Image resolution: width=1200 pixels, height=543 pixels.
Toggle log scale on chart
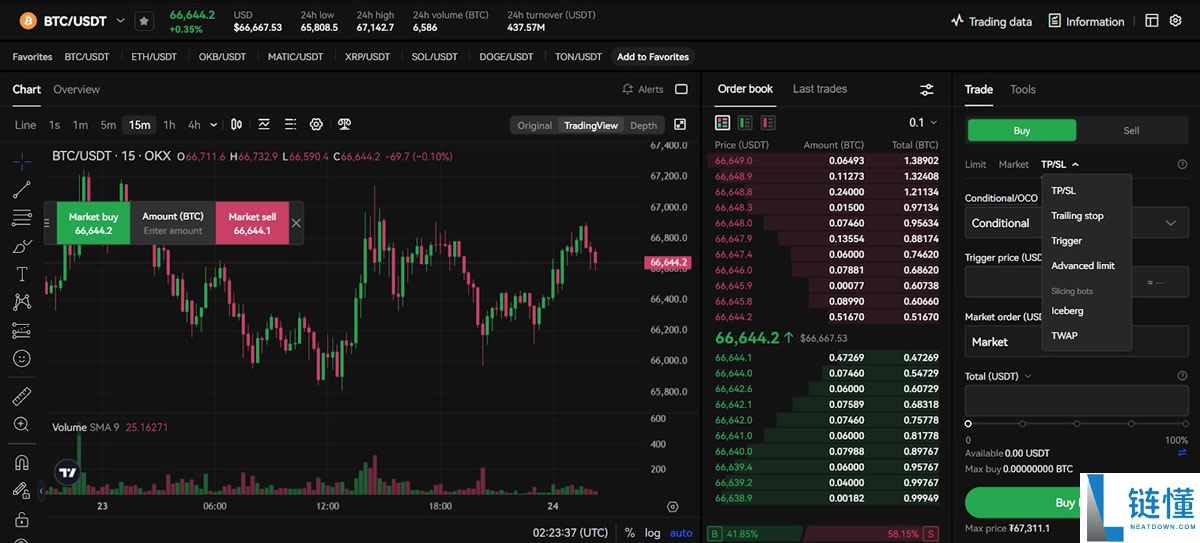tap(653, 533)
